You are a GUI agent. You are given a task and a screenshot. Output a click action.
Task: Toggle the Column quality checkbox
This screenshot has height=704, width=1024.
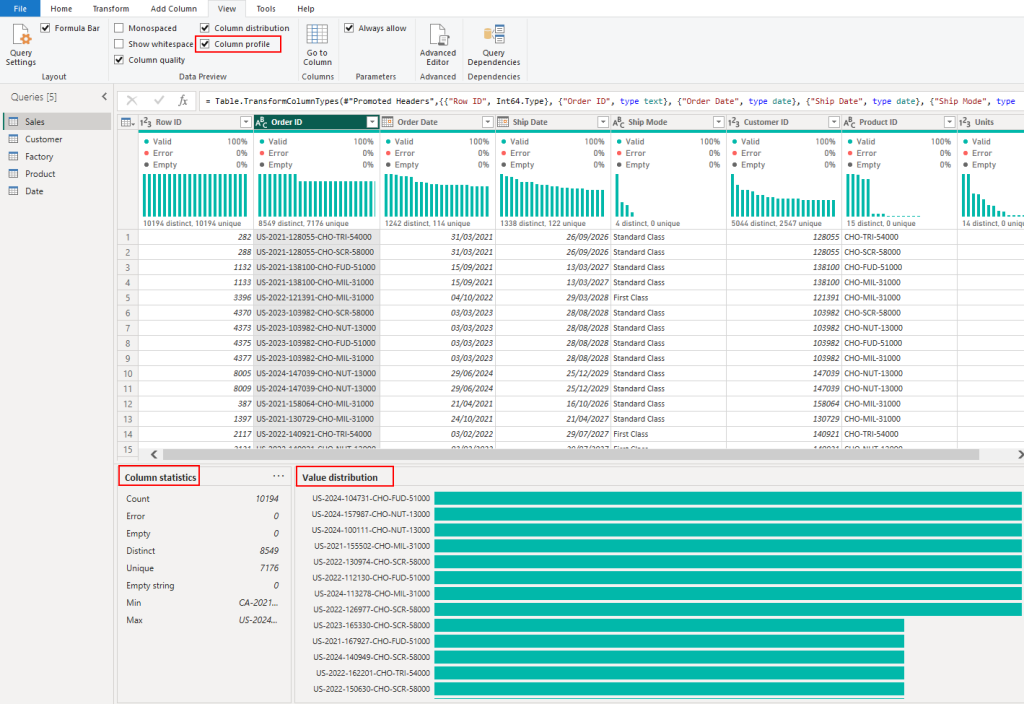click(119, 59)
